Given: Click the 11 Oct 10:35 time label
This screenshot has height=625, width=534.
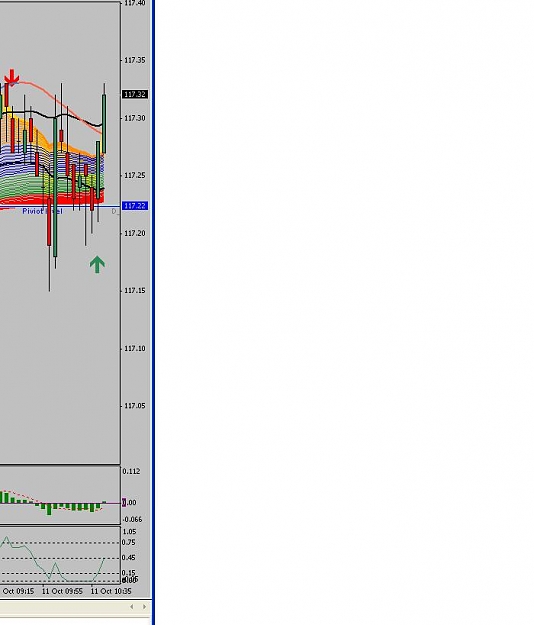Looking at the screenshot, I should point(111,591).
